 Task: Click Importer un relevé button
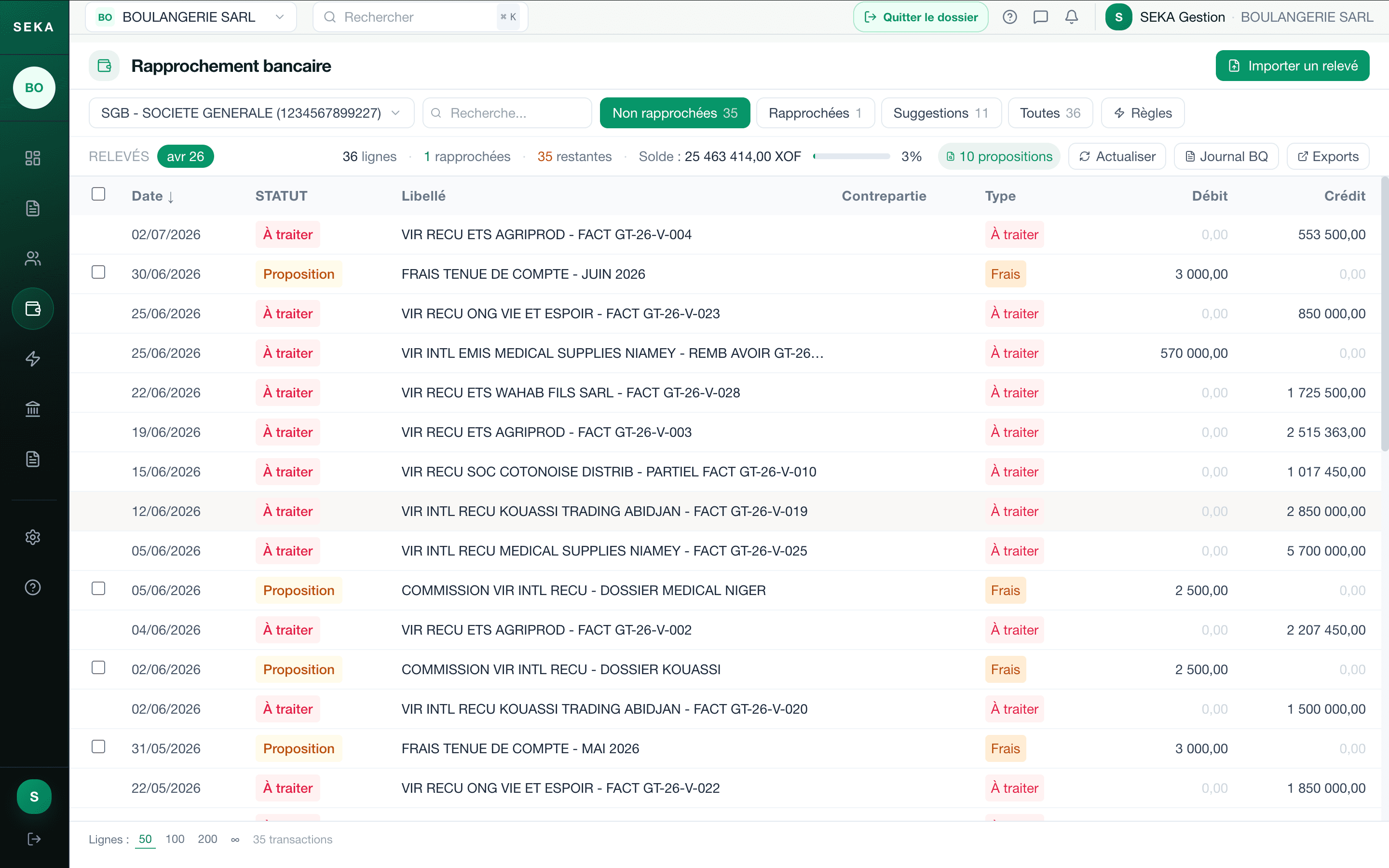(1292, 66)
